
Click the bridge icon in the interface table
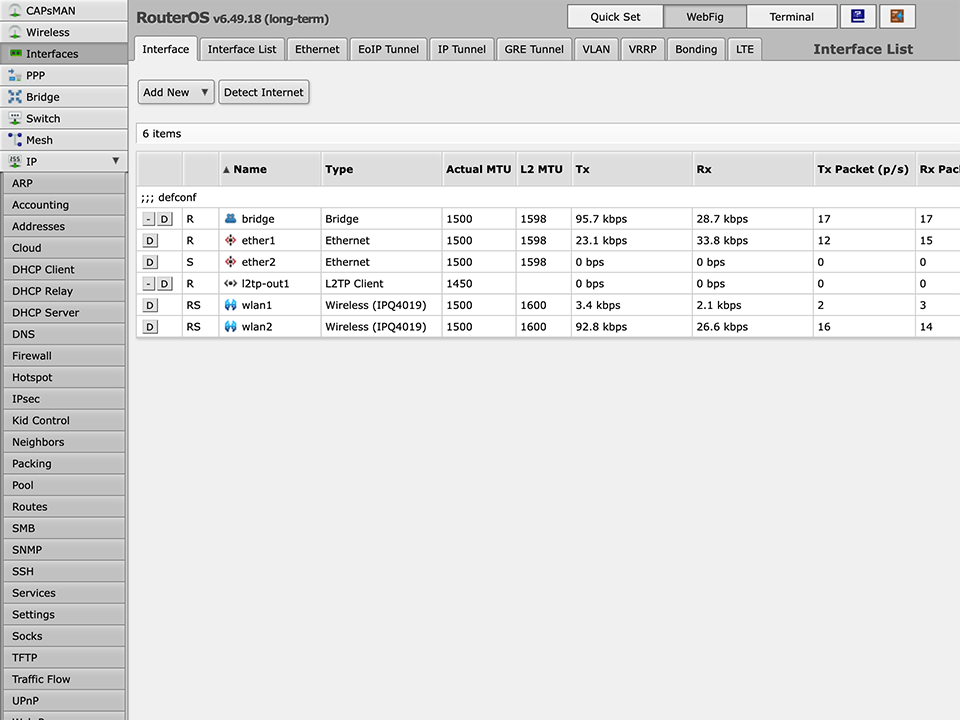(x=231, y=218)
